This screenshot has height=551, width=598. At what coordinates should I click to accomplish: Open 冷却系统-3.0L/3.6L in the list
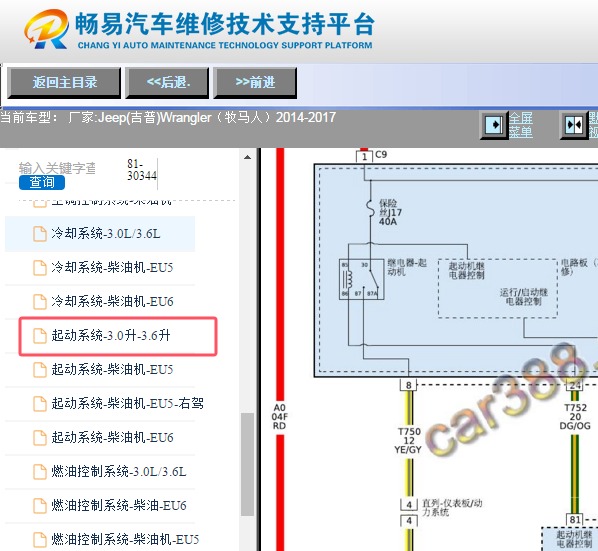coord(100,234)
